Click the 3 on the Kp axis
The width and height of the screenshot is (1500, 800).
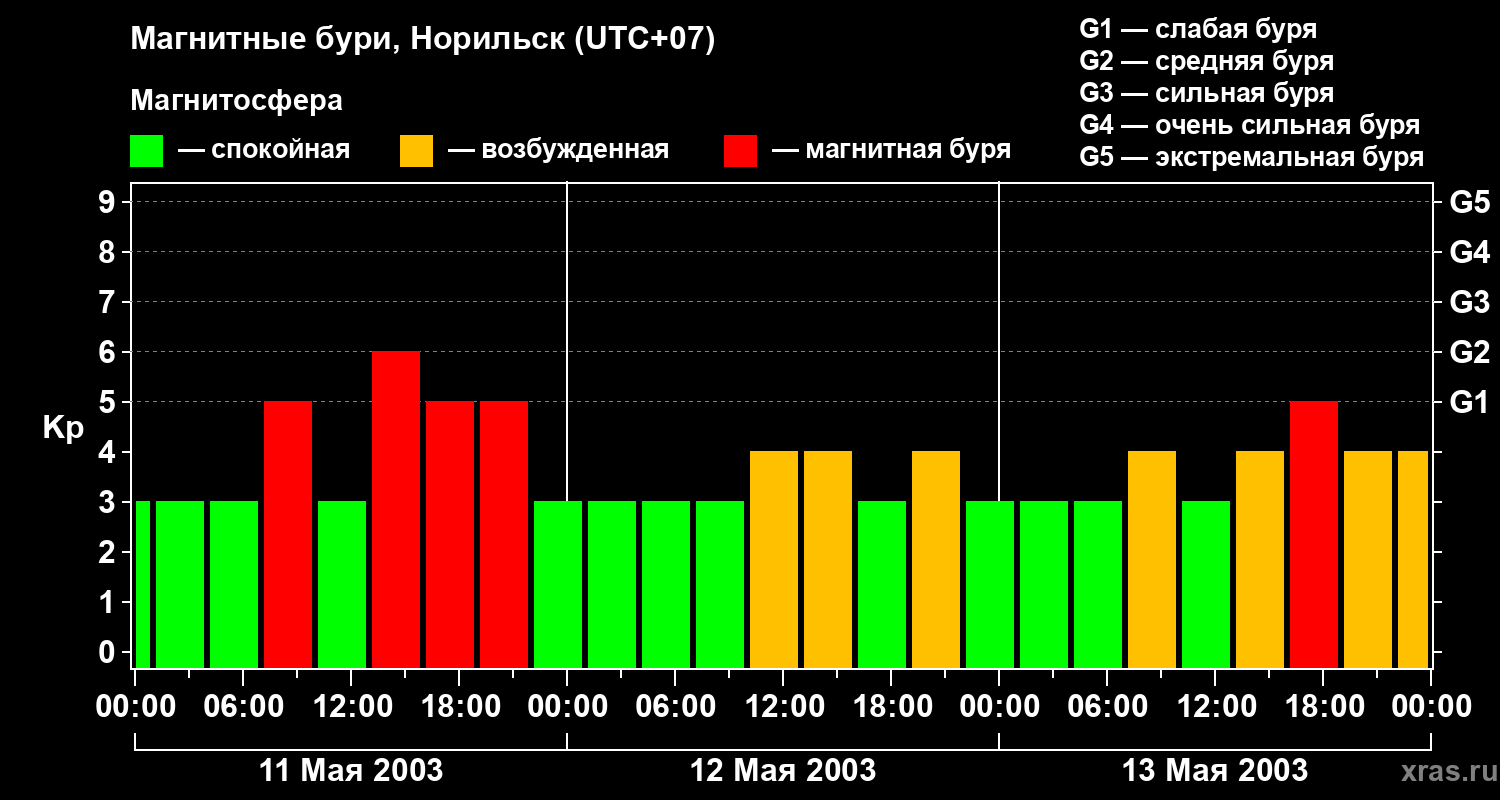pos(108,503)
